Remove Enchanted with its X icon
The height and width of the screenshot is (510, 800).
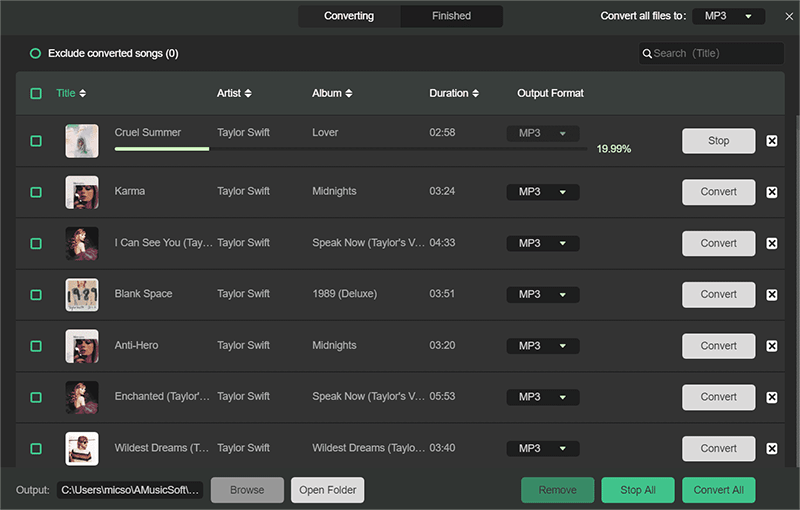[x=771, y=397]
